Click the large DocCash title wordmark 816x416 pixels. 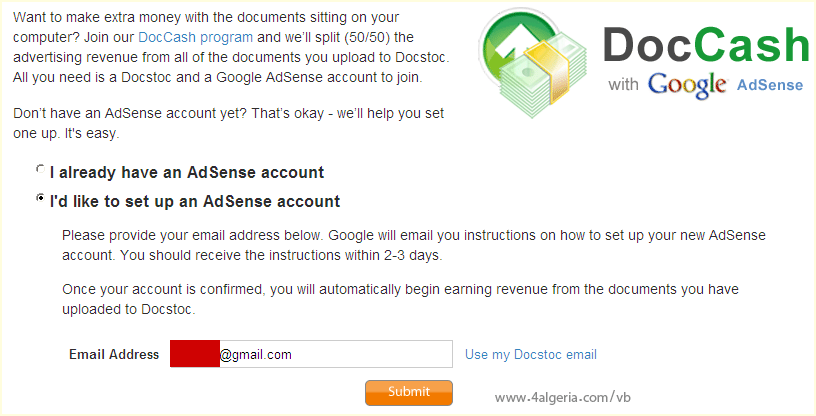tap(706, 44)
